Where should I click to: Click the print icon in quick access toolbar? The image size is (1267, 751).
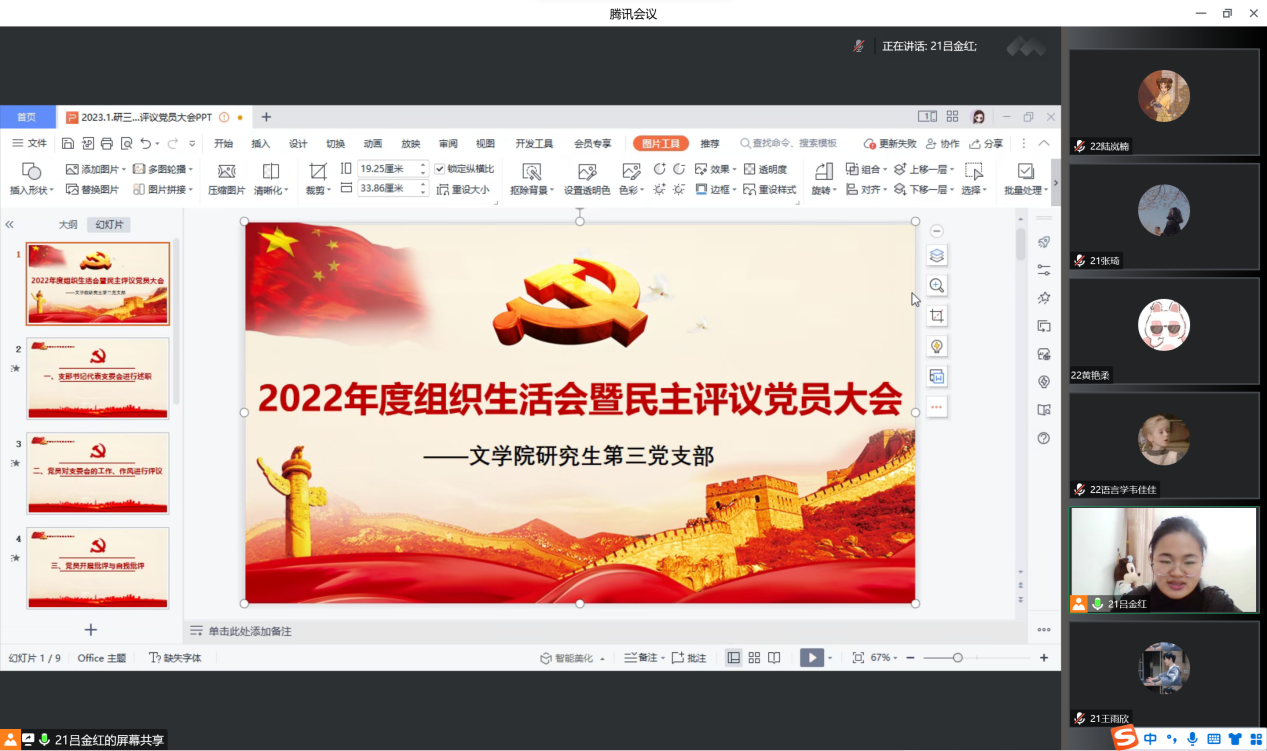(x=106, y=144)
